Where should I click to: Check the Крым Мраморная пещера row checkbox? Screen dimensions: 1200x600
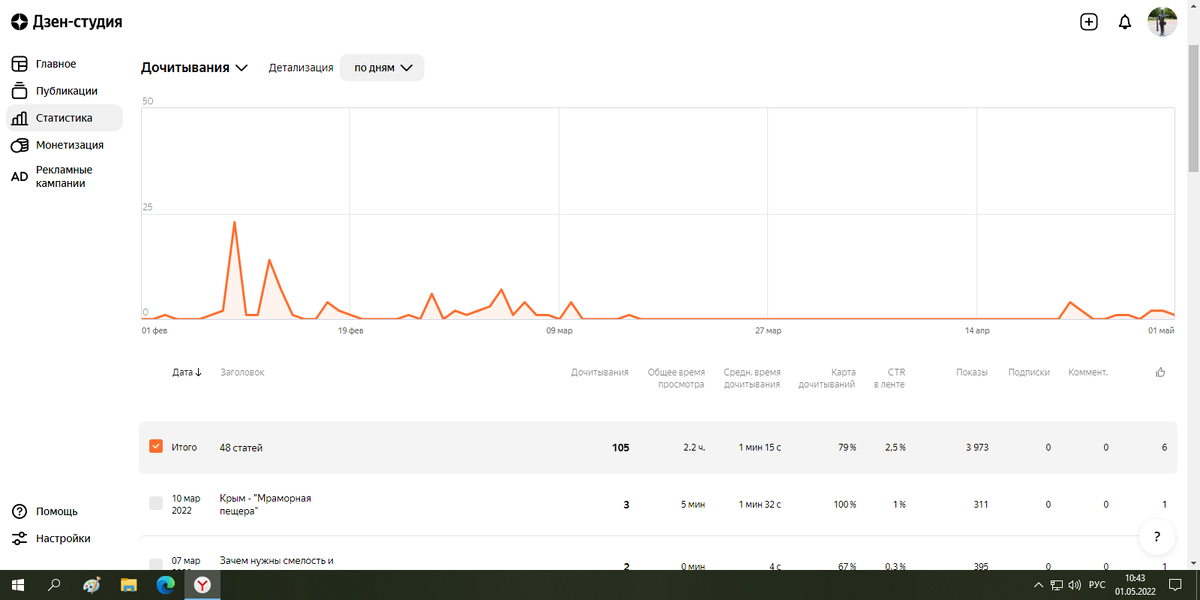click(155, 503)
